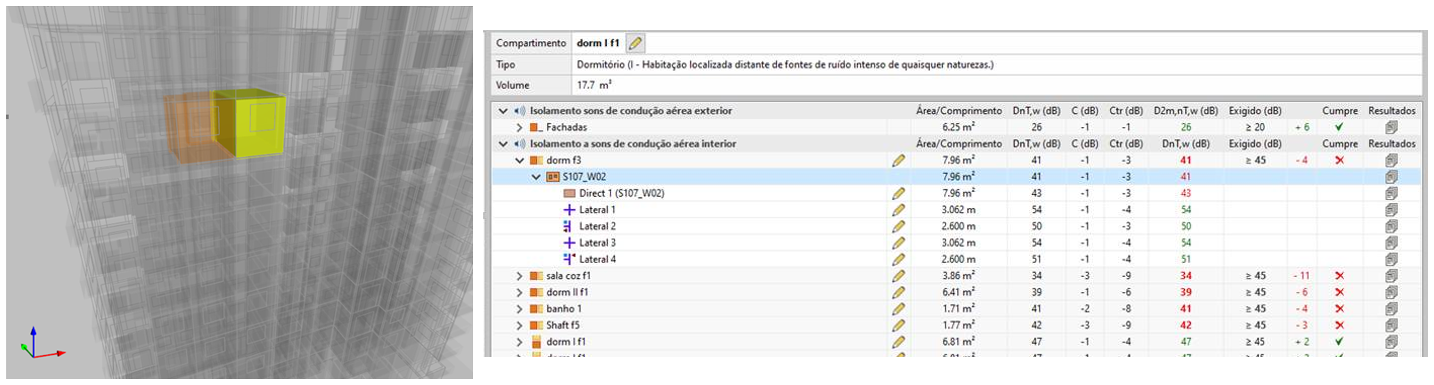Edit Lateral 2 with pencil icon

(x=898, y=226)
